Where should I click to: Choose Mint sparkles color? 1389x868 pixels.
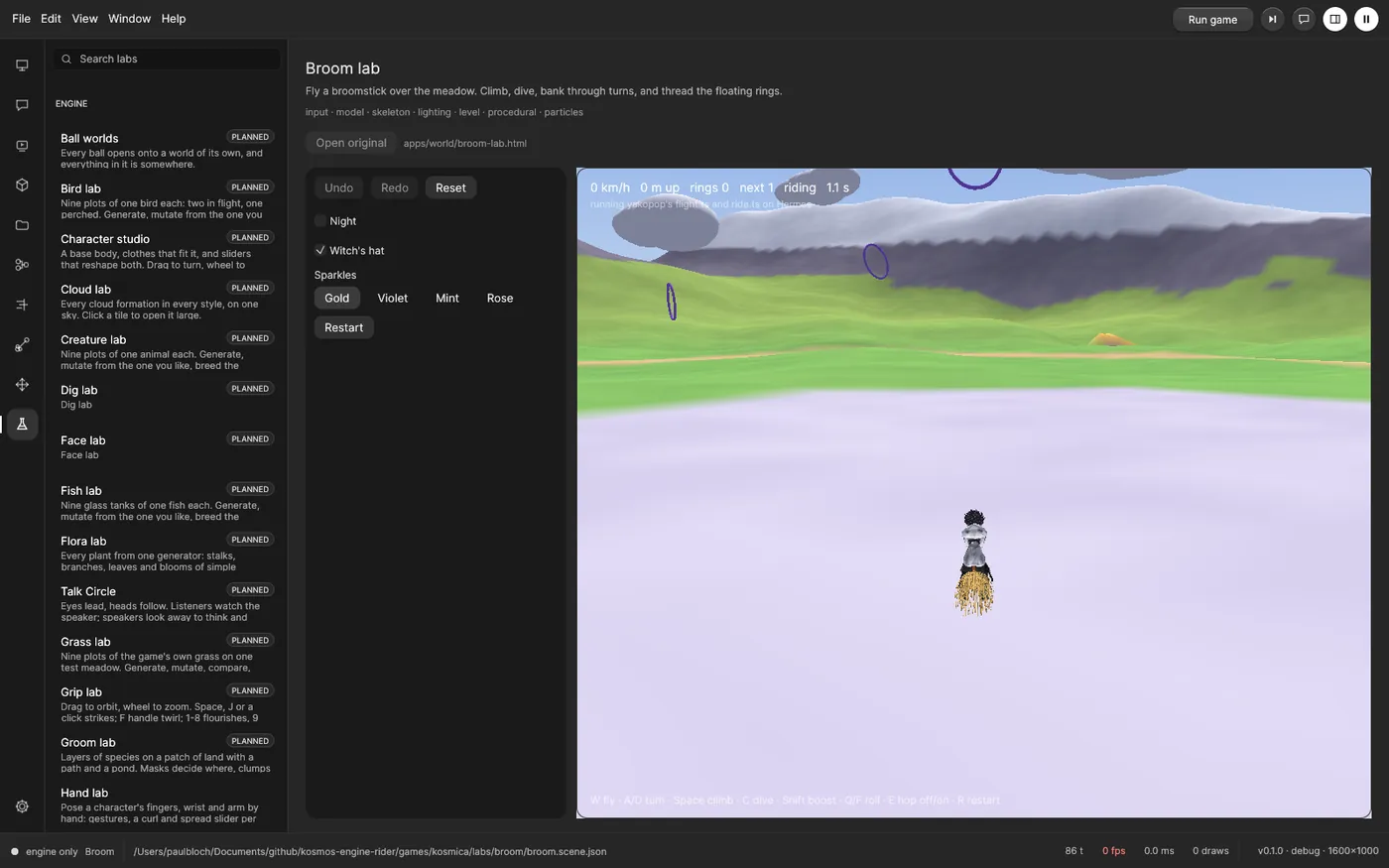447,299
